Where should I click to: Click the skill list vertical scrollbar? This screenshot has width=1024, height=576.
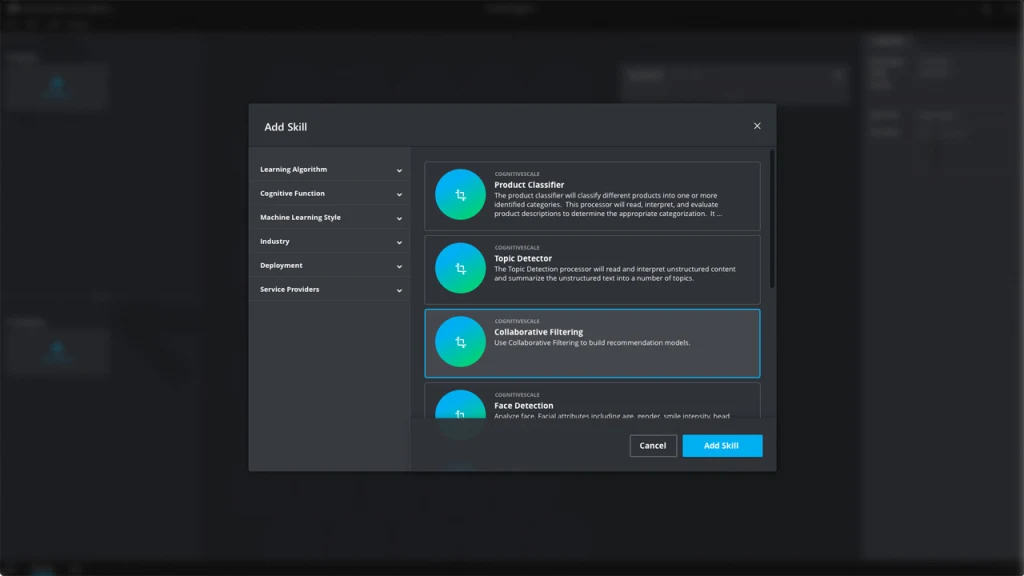[x=771, y=220]
